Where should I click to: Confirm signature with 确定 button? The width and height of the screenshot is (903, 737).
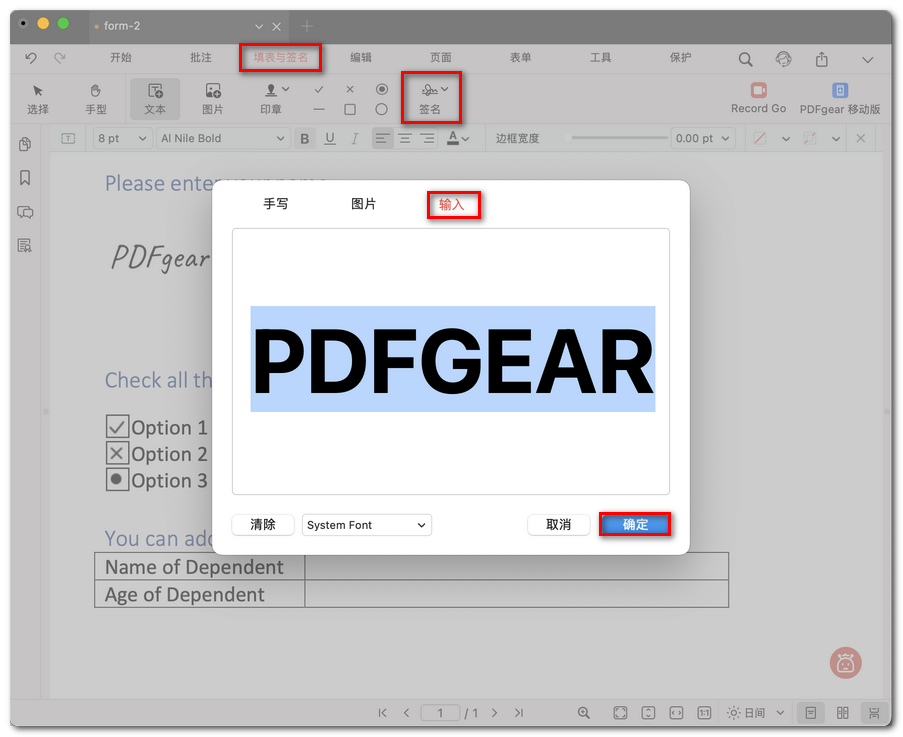(635, 525)
